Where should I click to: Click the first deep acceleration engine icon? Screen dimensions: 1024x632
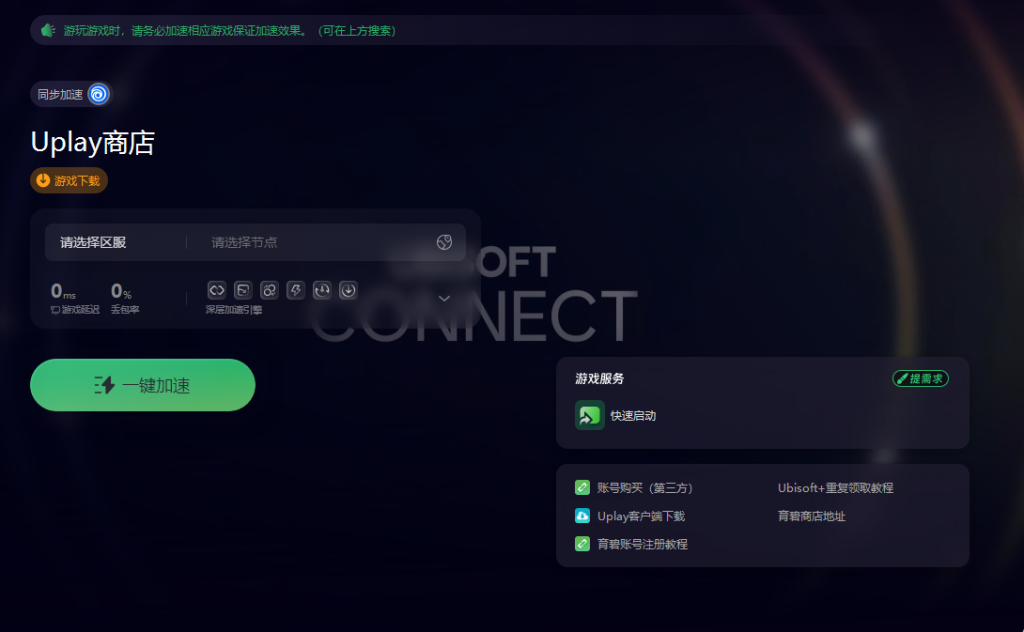217,290
